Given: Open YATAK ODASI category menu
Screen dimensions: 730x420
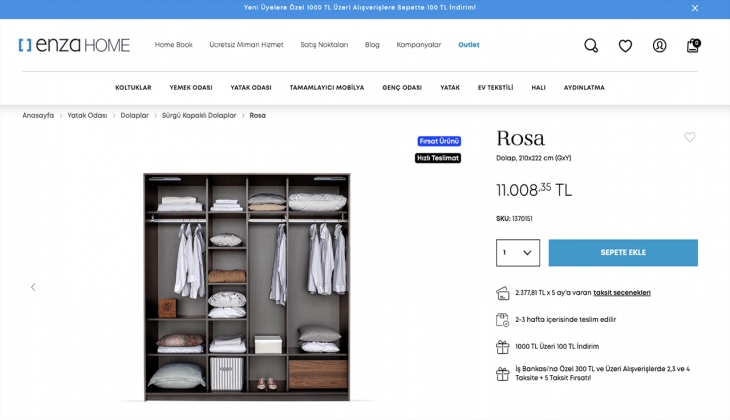Looking at the screenshot, I should (251, 88).
